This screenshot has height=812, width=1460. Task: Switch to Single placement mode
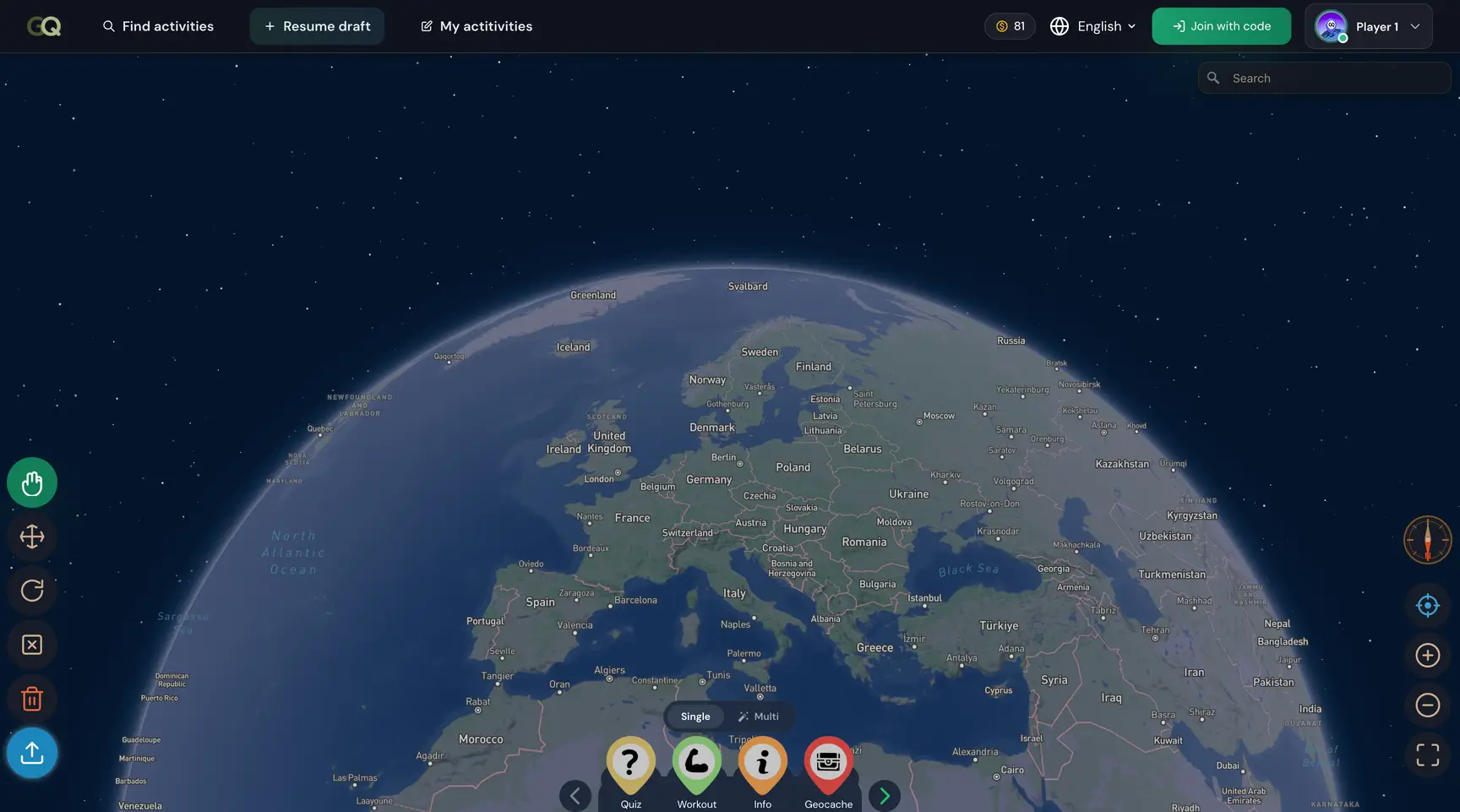(695, 717)
